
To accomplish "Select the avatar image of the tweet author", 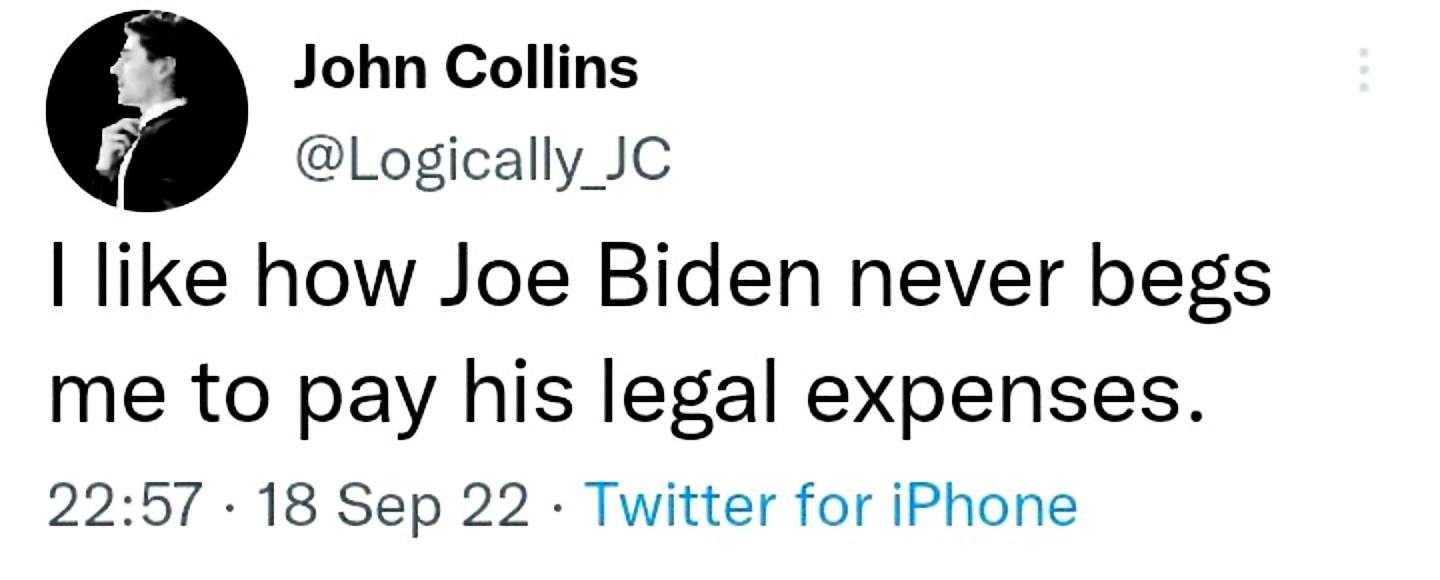I will [x=148, y=108].
